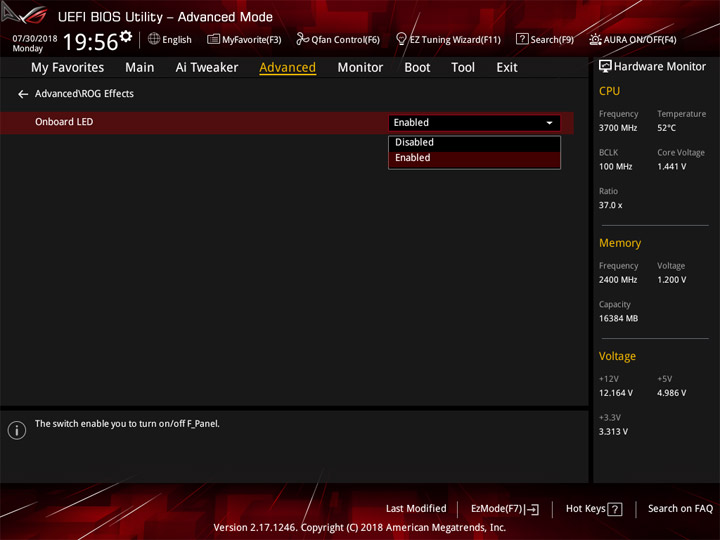Click CPU temperature value 52°C
The image size is (720, 540).
pos(666,128)
